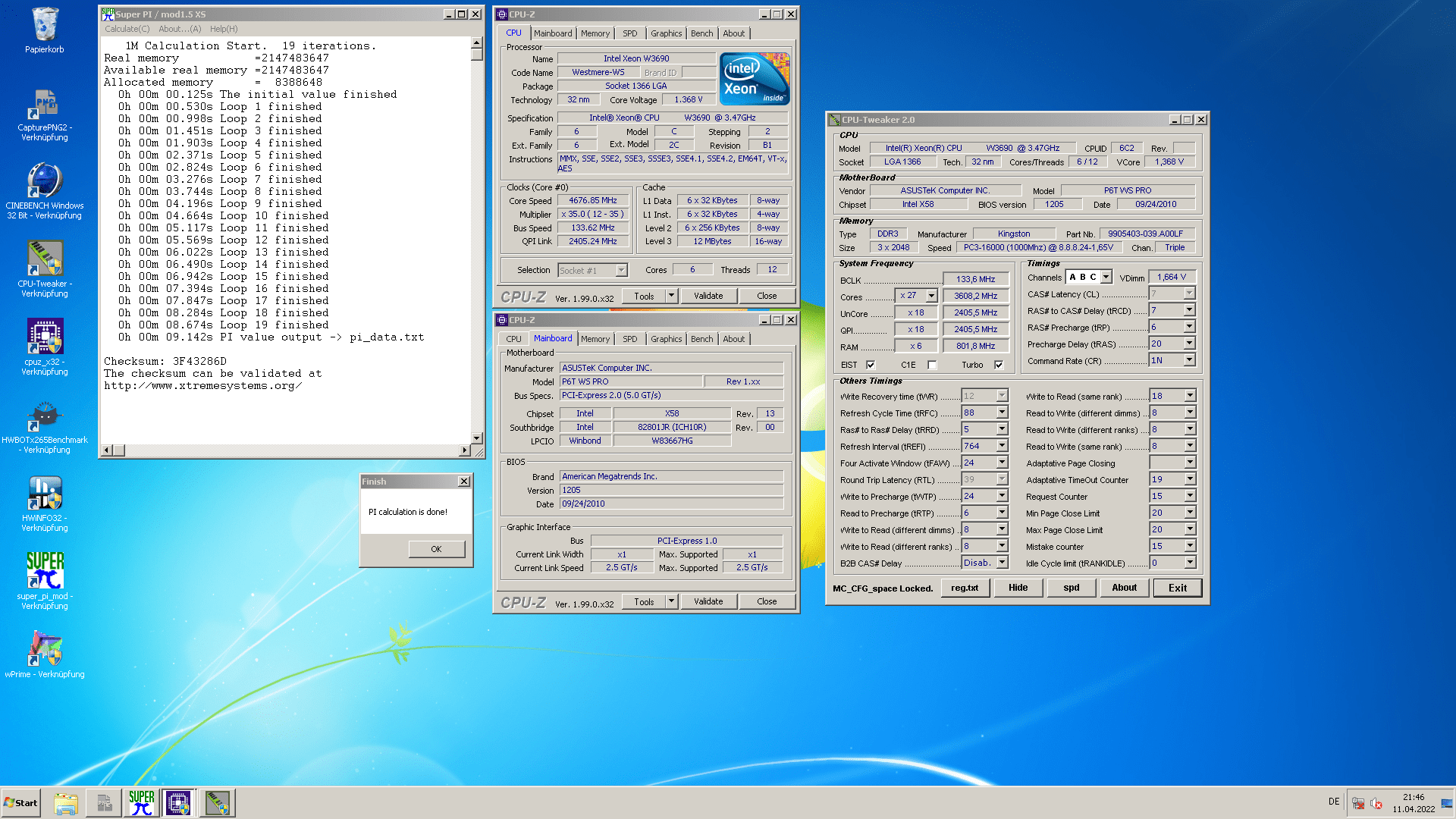1456x819 pixels.
Task: Open the memory Channels ABC dropdown
Action: point(1106,277)
